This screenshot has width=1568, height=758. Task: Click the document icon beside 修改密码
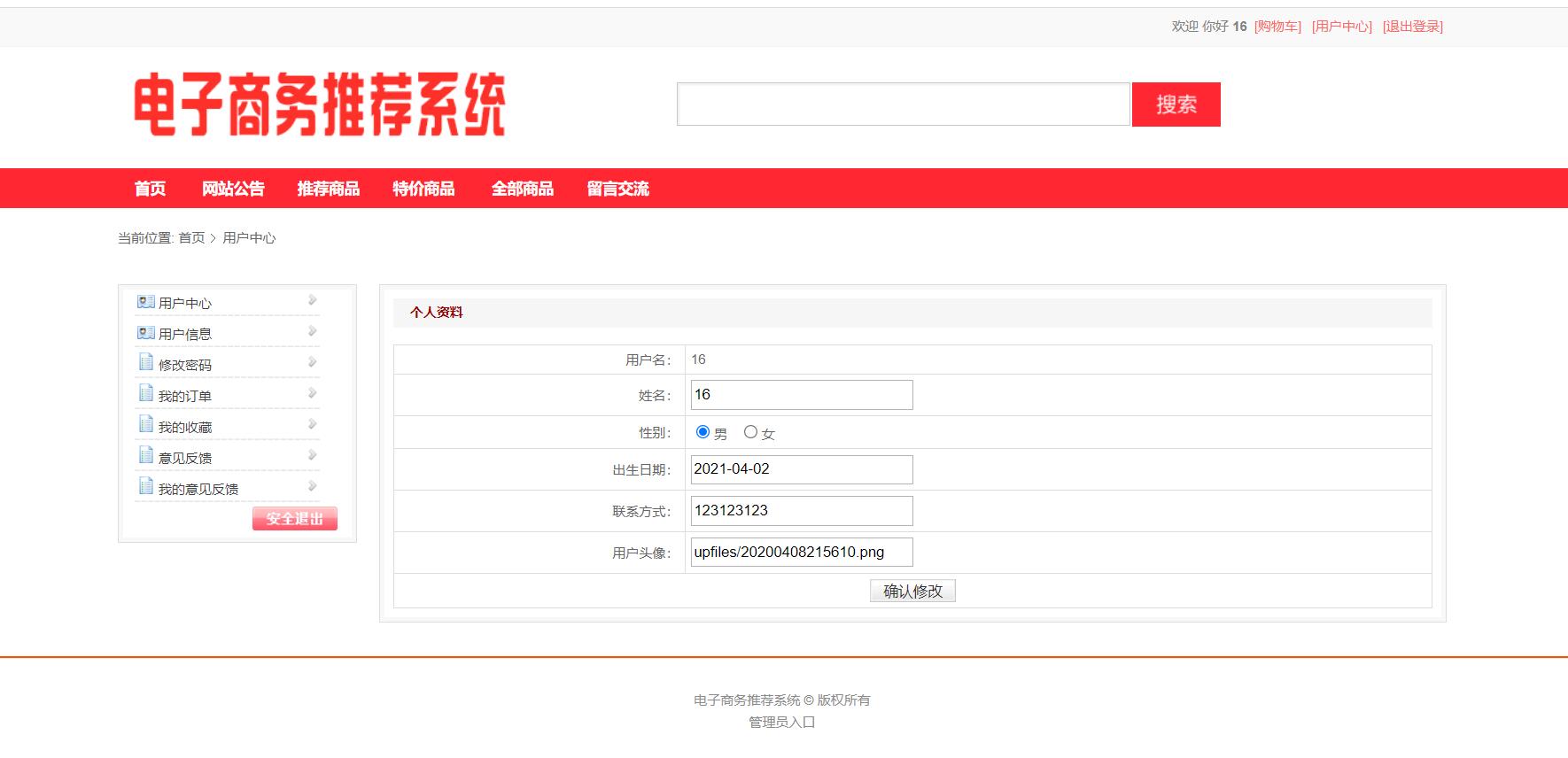[x=146, y=362]
